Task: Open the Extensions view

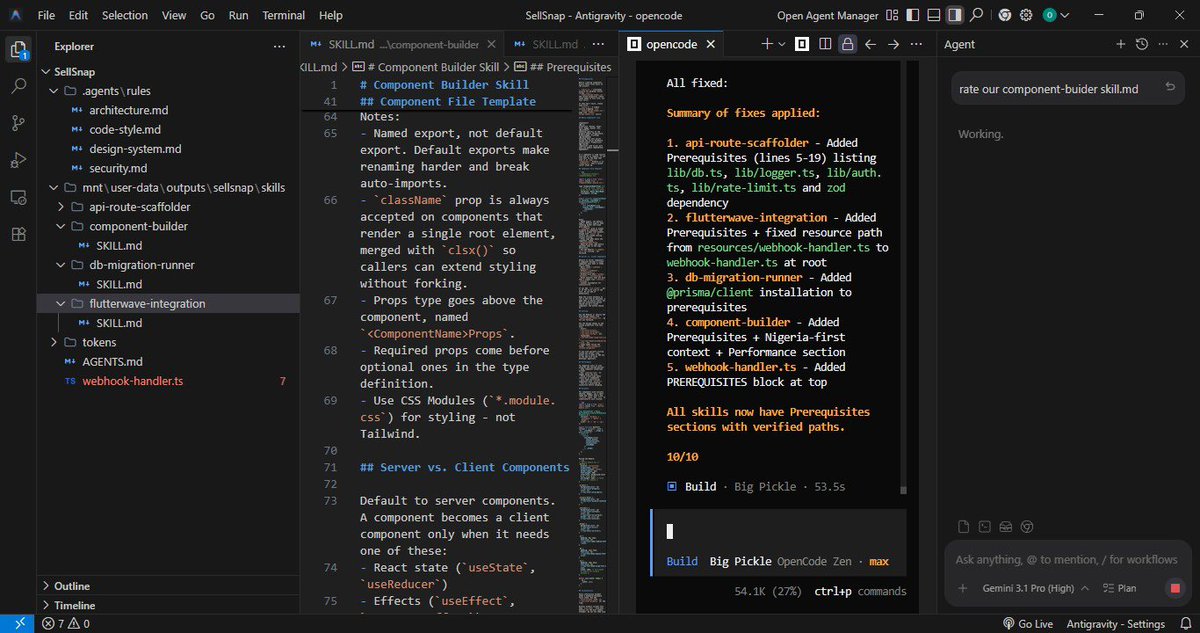Action: click(18, 233)
